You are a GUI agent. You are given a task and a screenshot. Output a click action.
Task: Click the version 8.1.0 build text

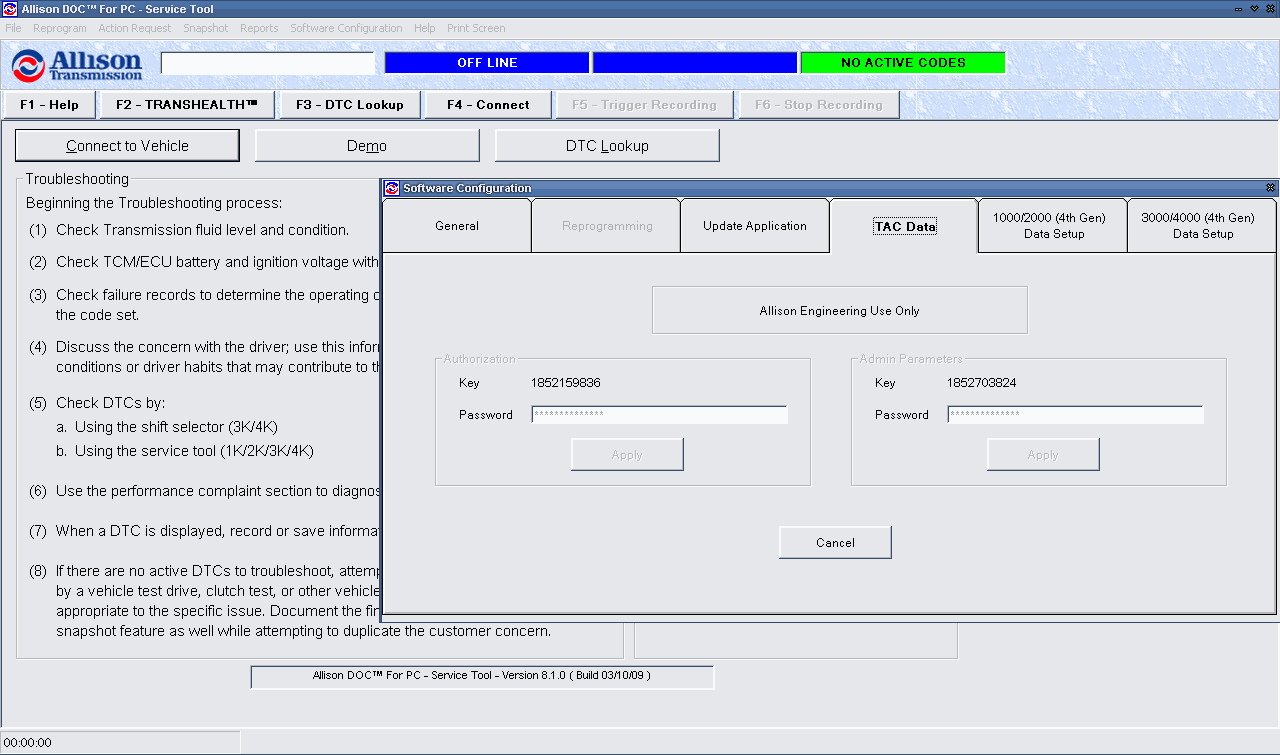point(482,676)
